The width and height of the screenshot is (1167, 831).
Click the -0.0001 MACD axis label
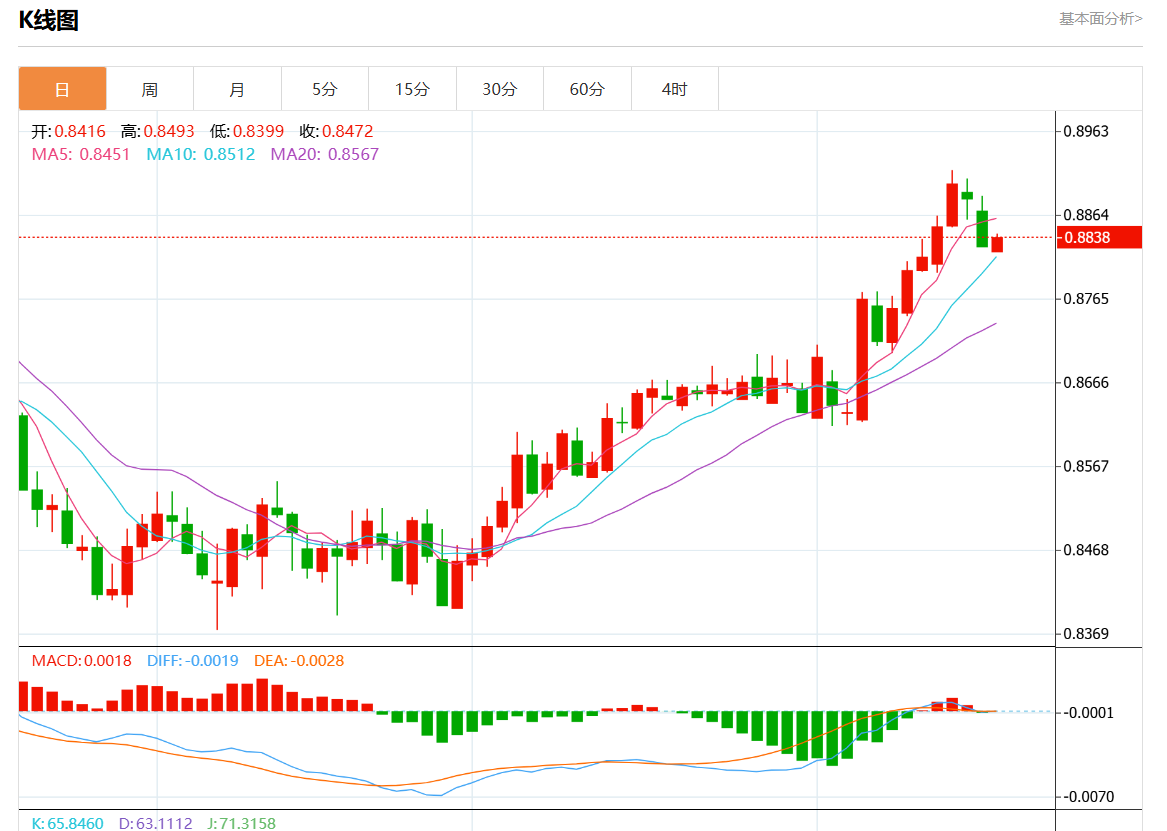(1089, 713)
